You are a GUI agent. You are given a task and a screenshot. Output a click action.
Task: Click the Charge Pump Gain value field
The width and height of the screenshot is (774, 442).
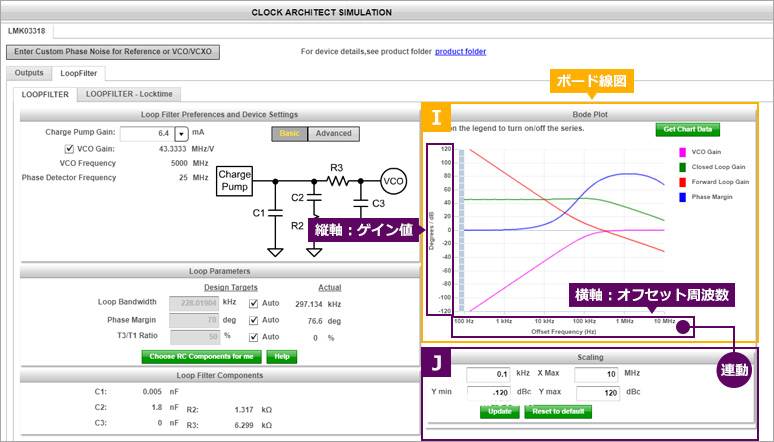coord(148,134)
